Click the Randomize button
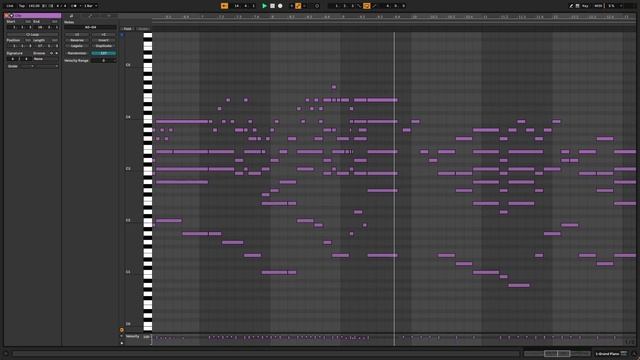Screen dimensions: 640x360 [77, 53]
